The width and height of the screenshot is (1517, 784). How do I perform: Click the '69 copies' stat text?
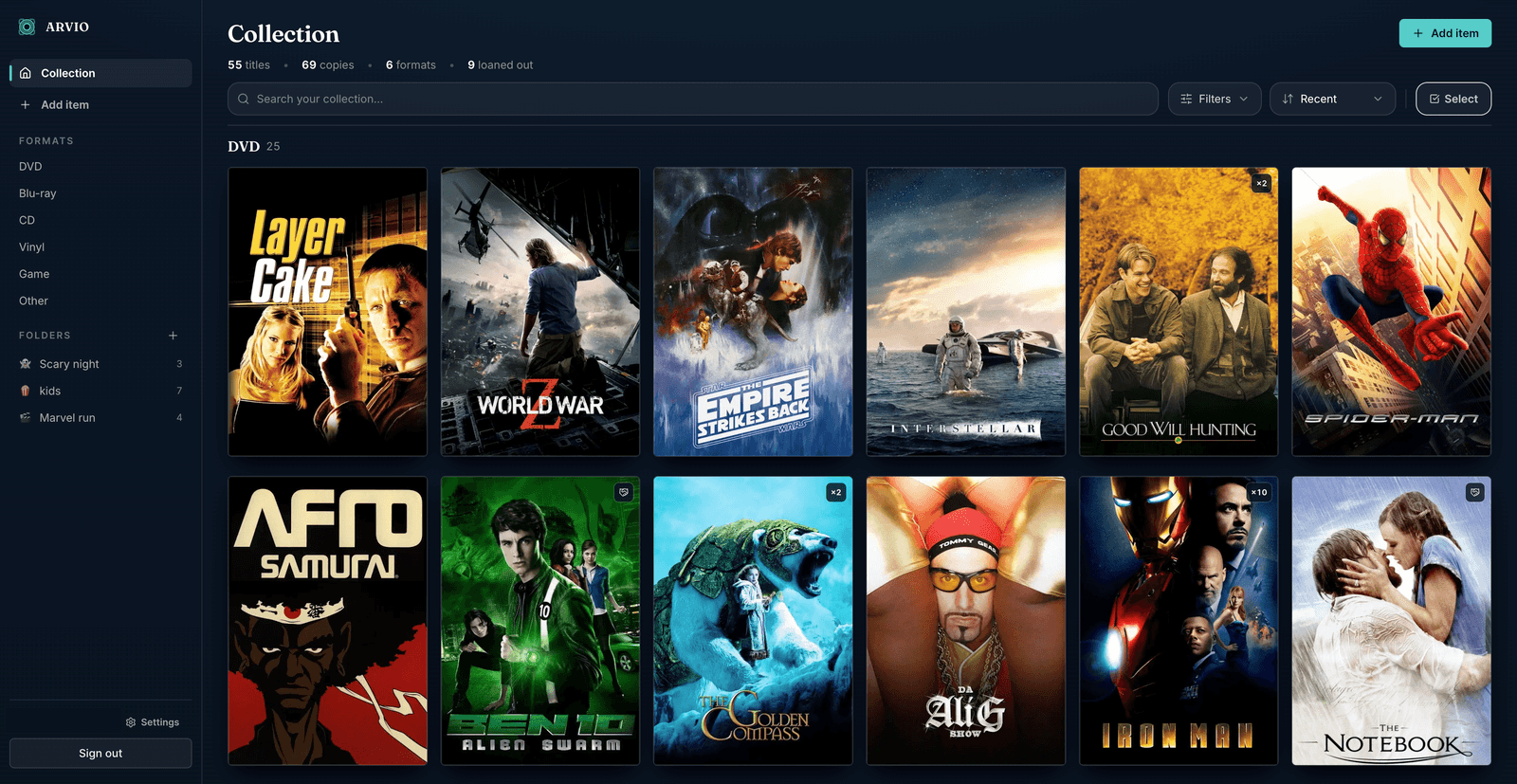[328, 65]
